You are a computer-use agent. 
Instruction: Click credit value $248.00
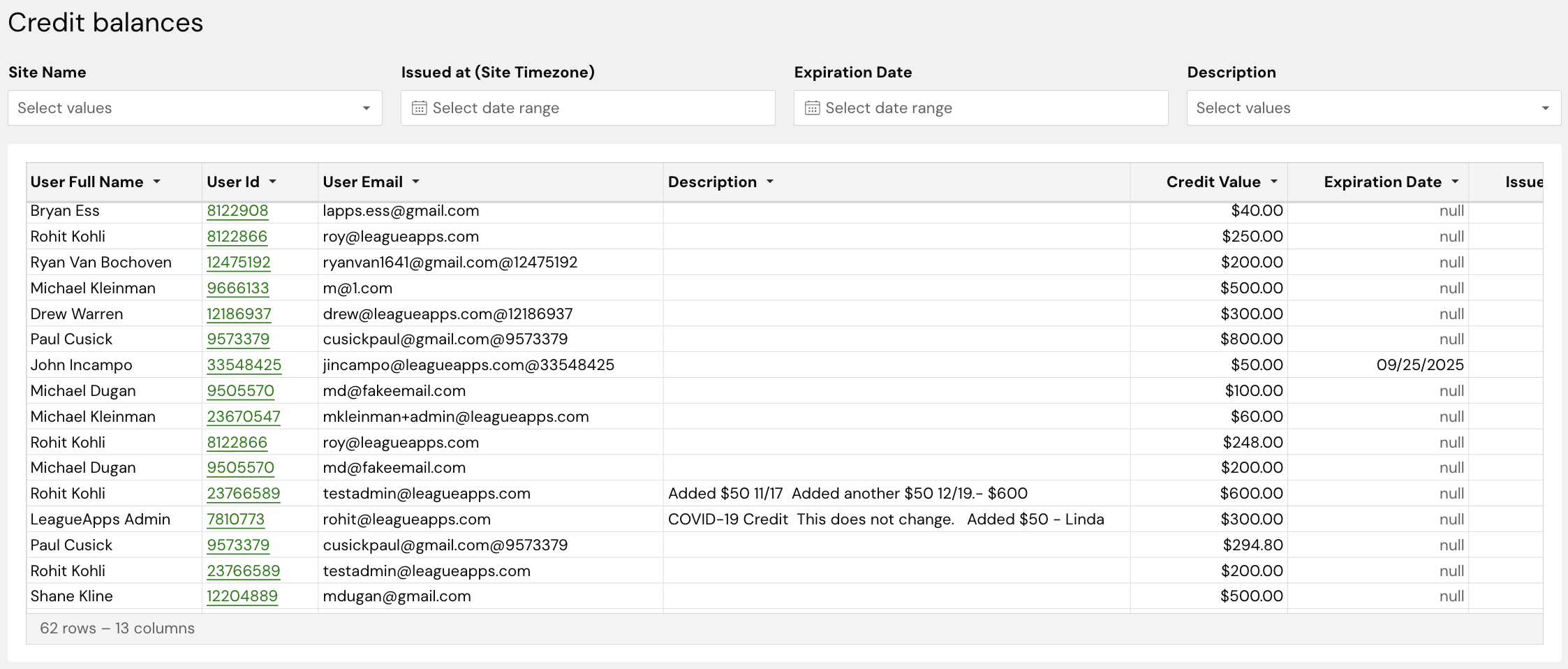(1252, 443)
